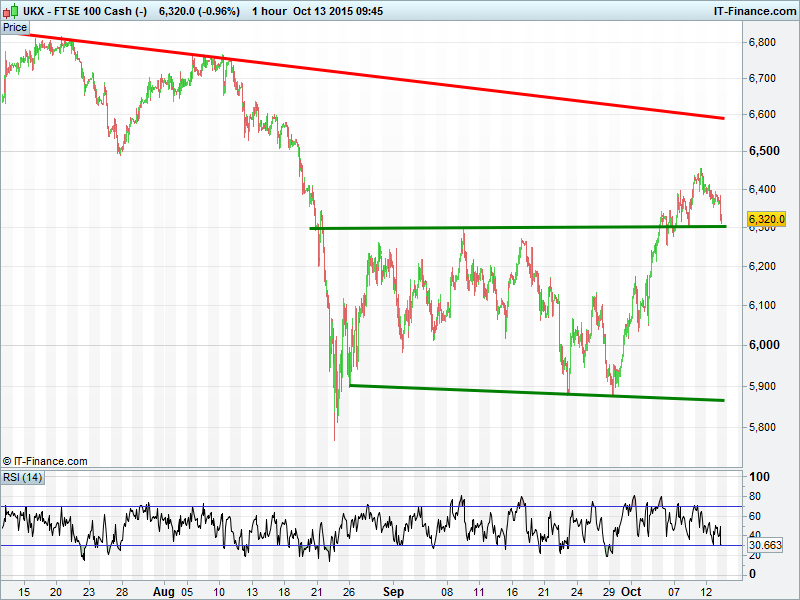Click the yellow 6,320.0 current price tag
This screenshot has height=600, width=800.
[x=768, y=219]
